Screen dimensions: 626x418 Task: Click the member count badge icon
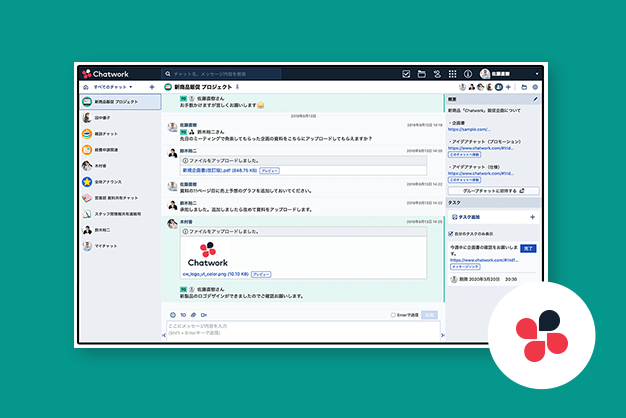point(499,87)
